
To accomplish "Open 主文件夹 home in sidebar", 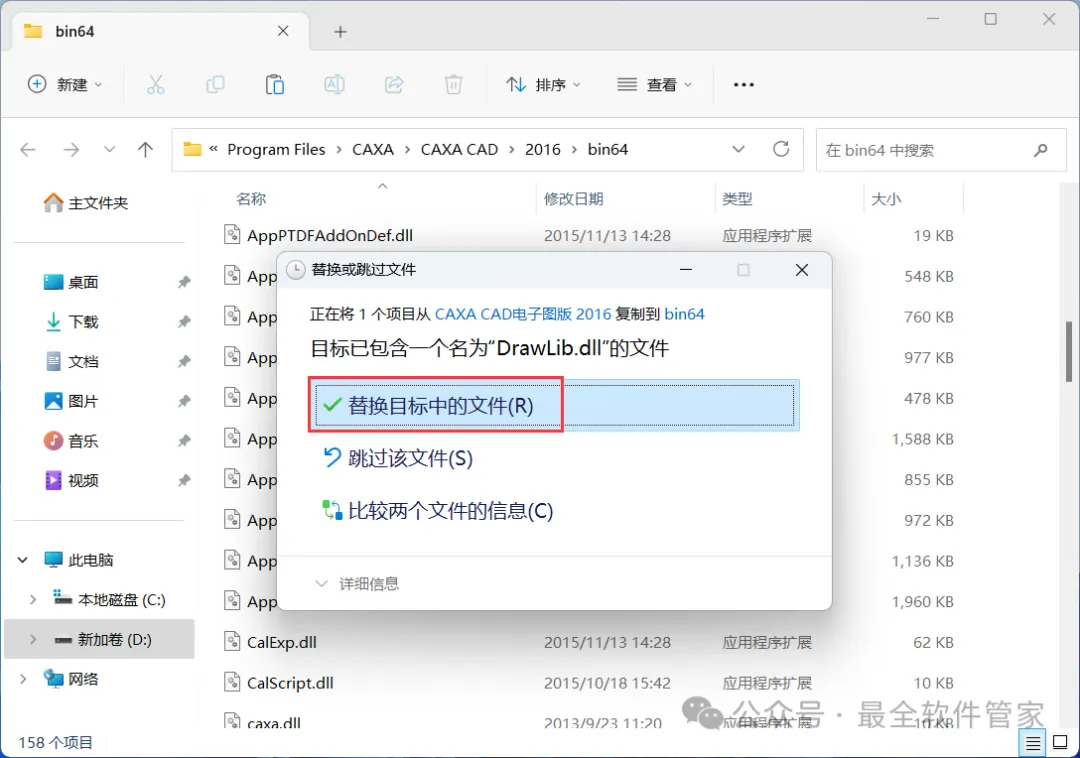I will point(85,203).
